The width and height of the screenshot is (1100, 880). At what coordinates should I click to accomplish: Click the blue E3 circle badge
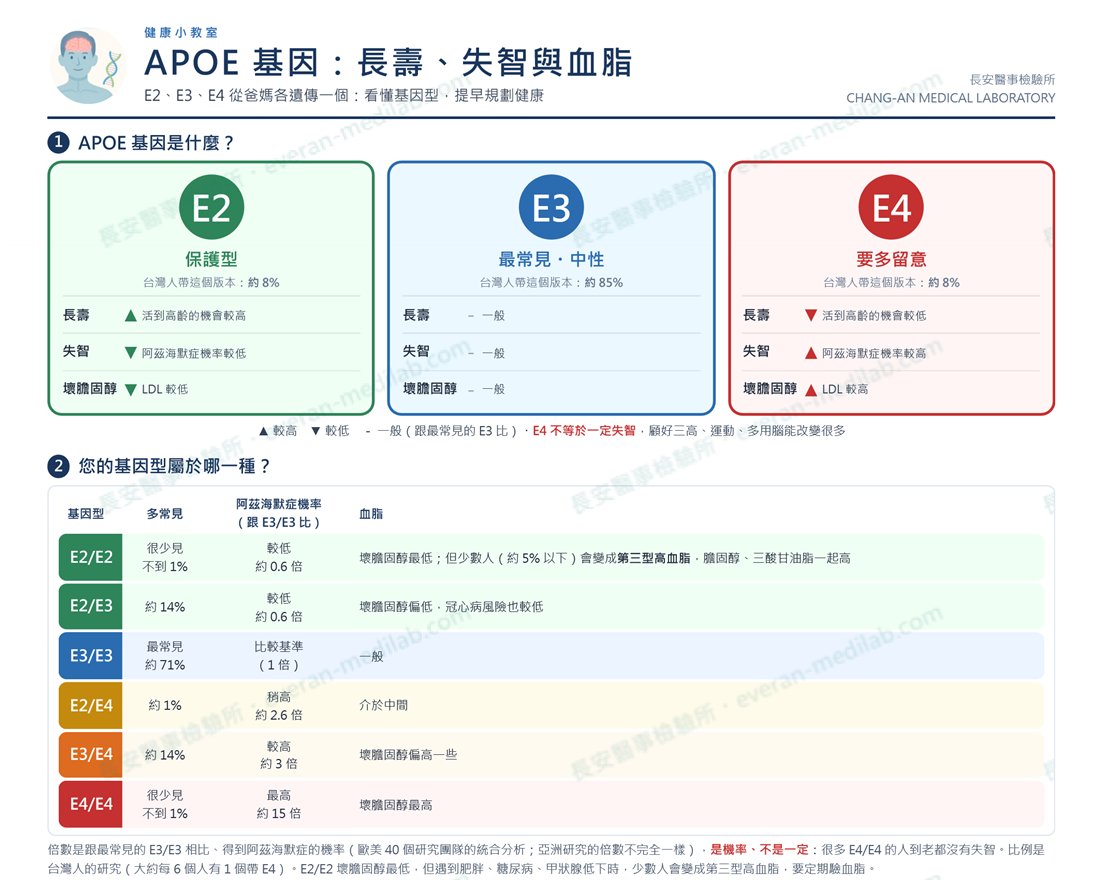pyautogui.click(x=551, y=208)
